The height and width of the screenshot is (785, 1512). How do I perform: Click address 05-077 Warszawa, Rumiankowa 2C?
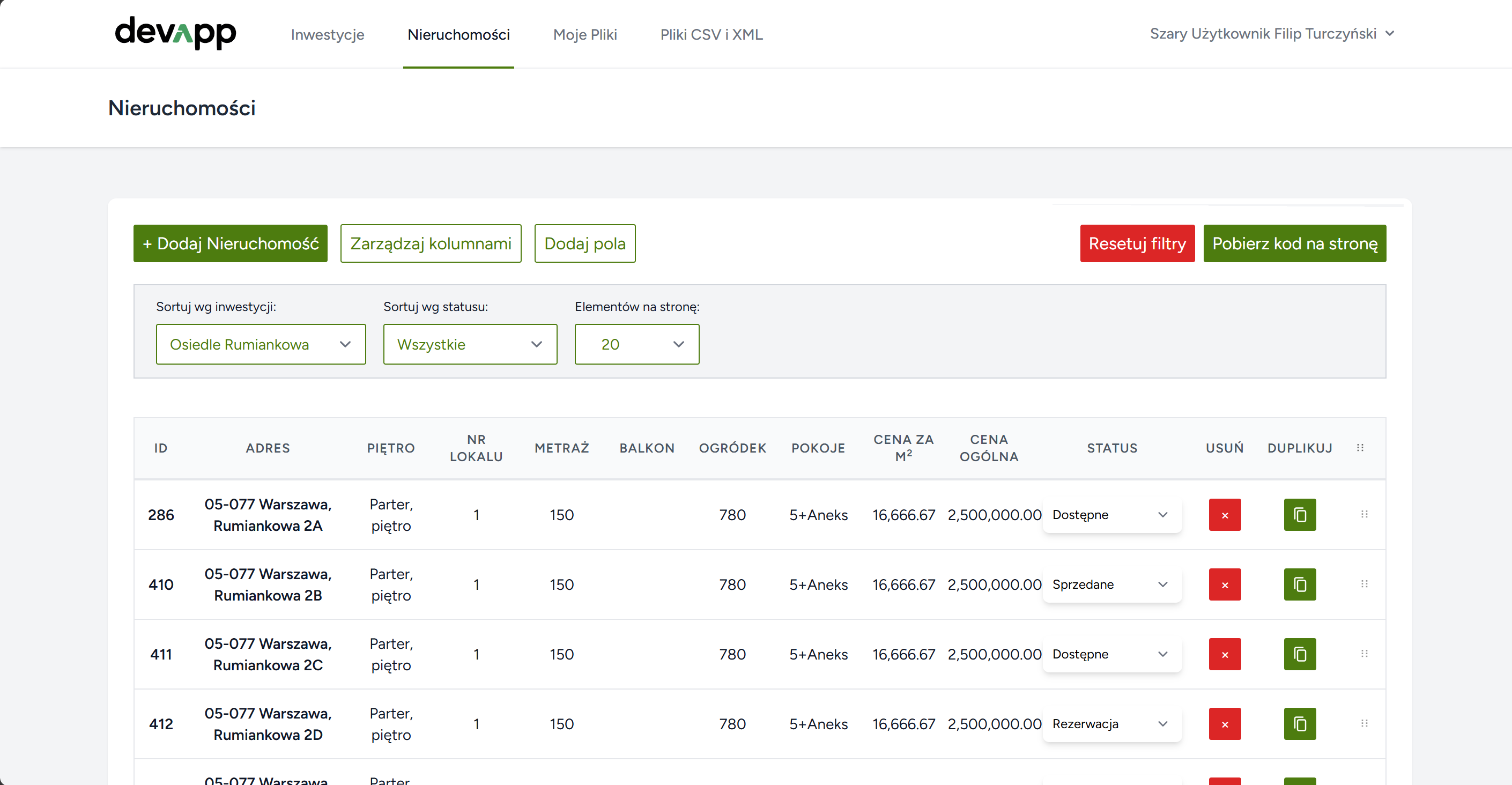268,654
